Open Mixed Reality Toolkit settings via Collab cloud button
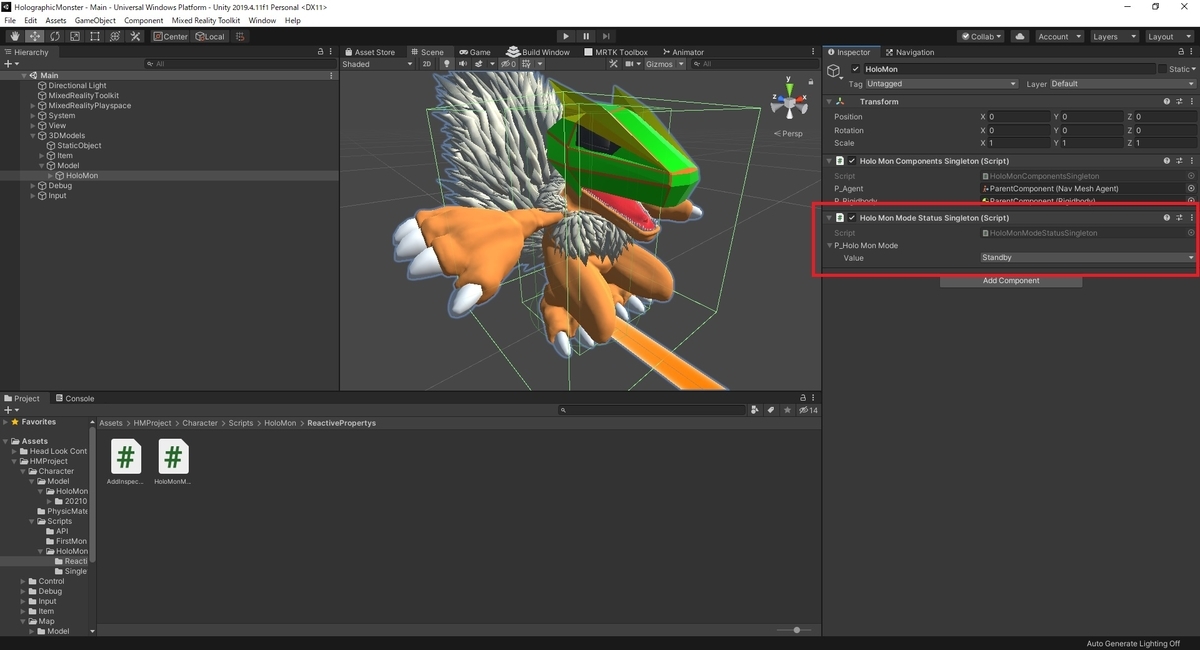Viewport: 1200px width, 650px height. 1019,36
